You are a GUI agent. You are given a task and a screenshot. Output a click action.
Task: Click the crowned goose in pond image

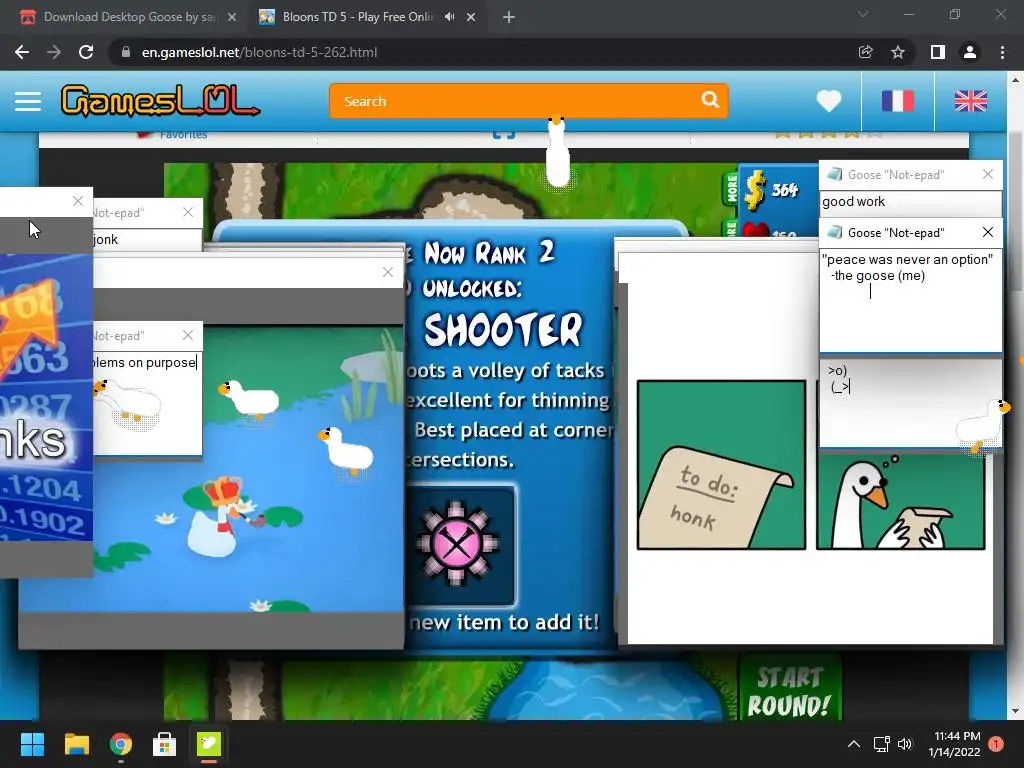(x=219, y=516)
